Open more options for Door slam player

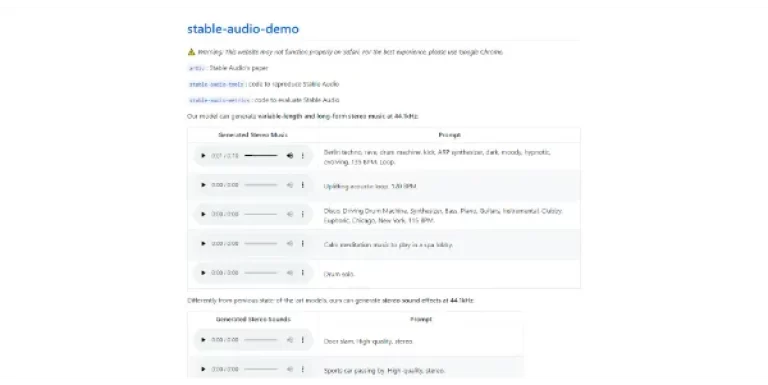click(303, 339)
